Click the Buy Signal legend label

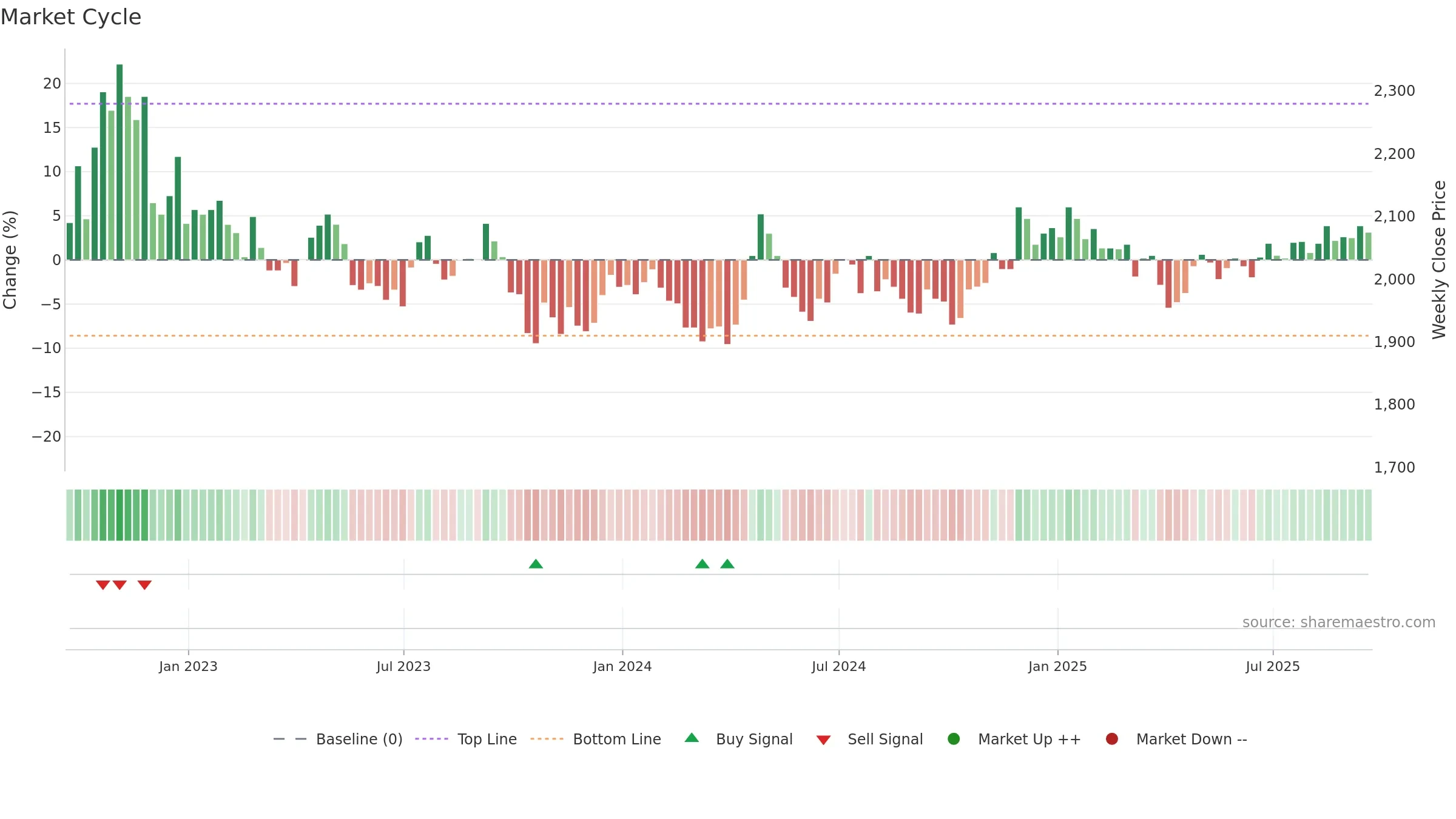pos(754,739)
